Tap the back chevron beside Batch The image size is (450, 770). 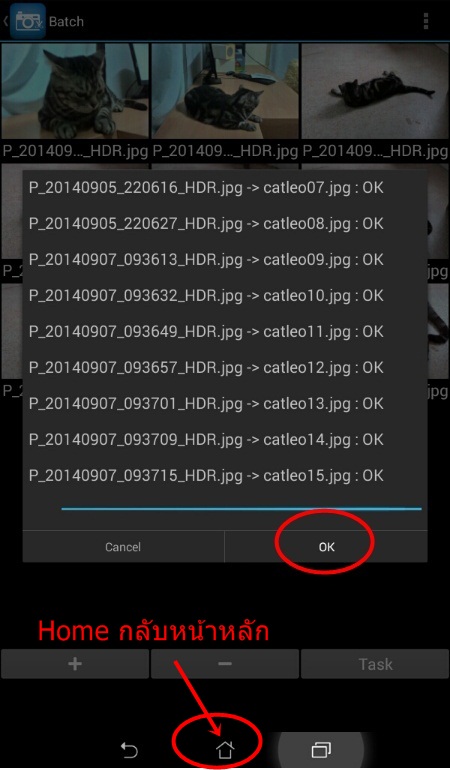coord(5,21)
